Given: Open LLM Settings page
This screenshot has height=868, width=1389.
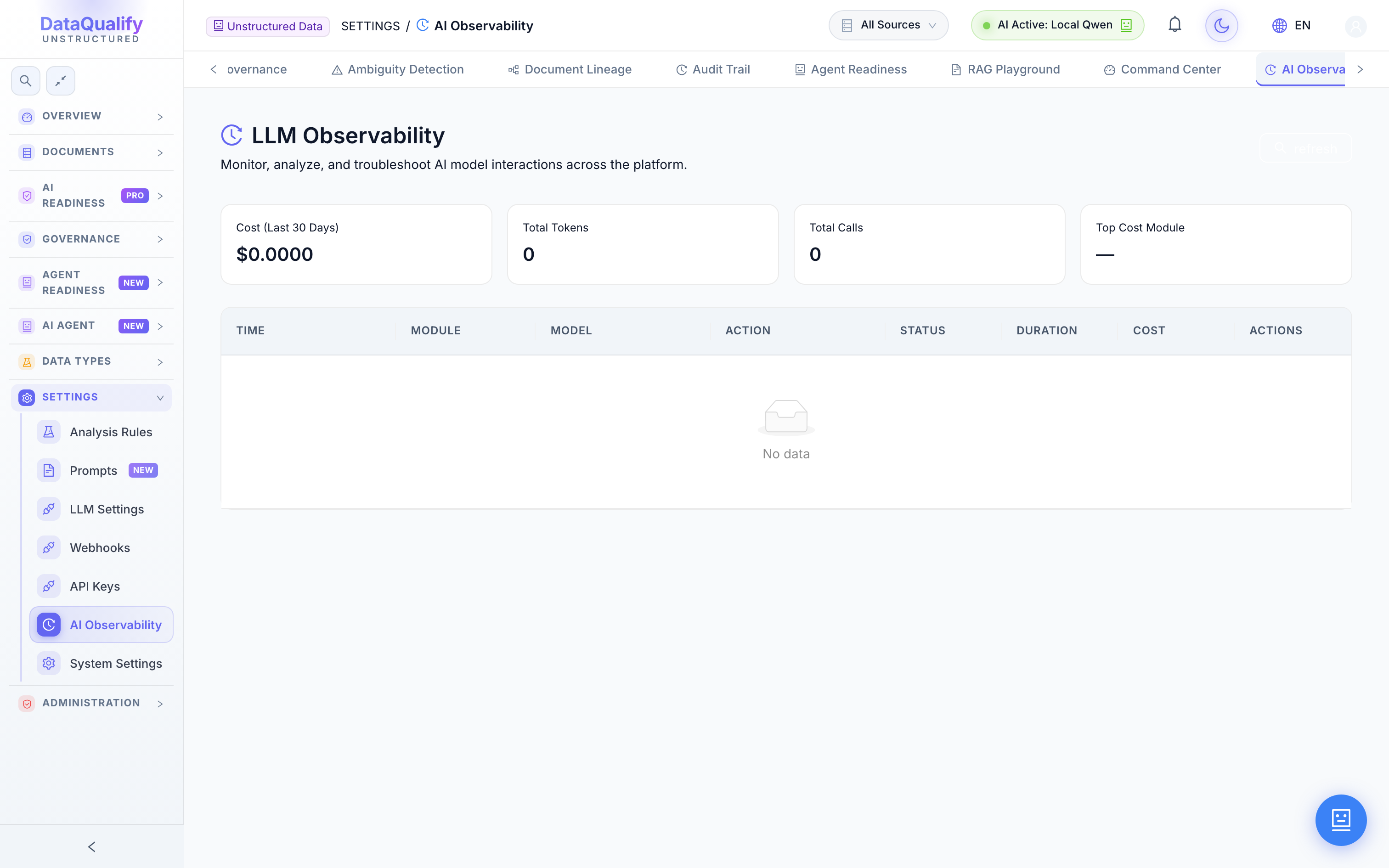Looking at the screenshot, I should 102,509.
